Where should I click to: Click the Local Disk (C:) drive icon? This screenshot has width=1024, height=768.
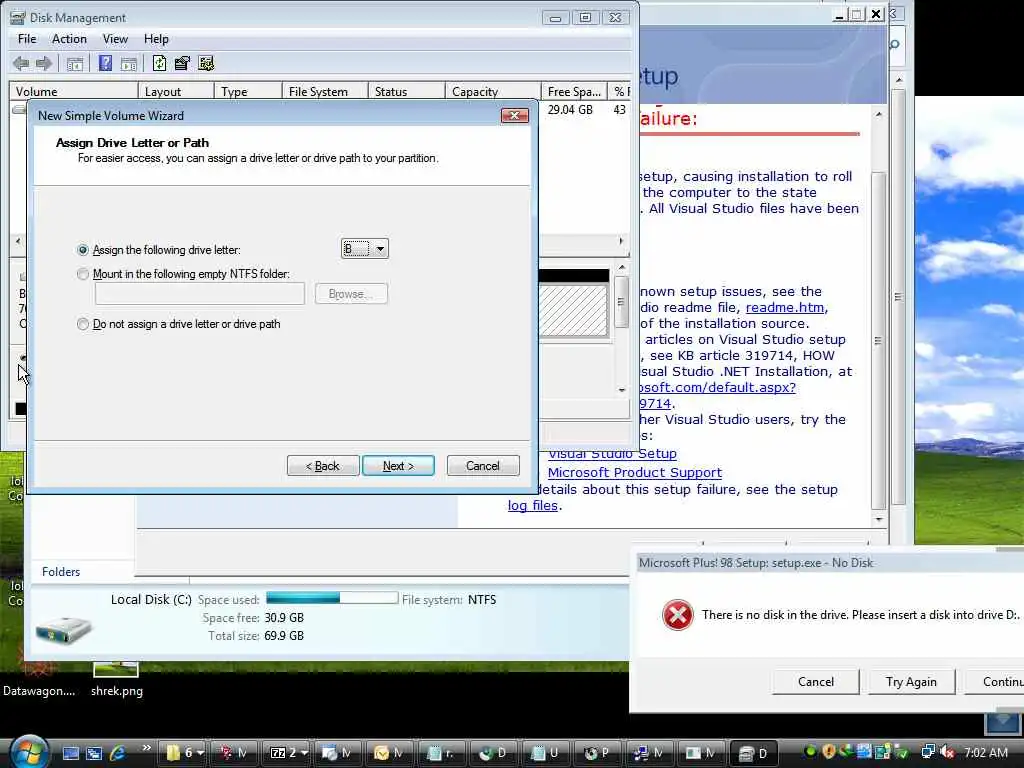(63, 629)
